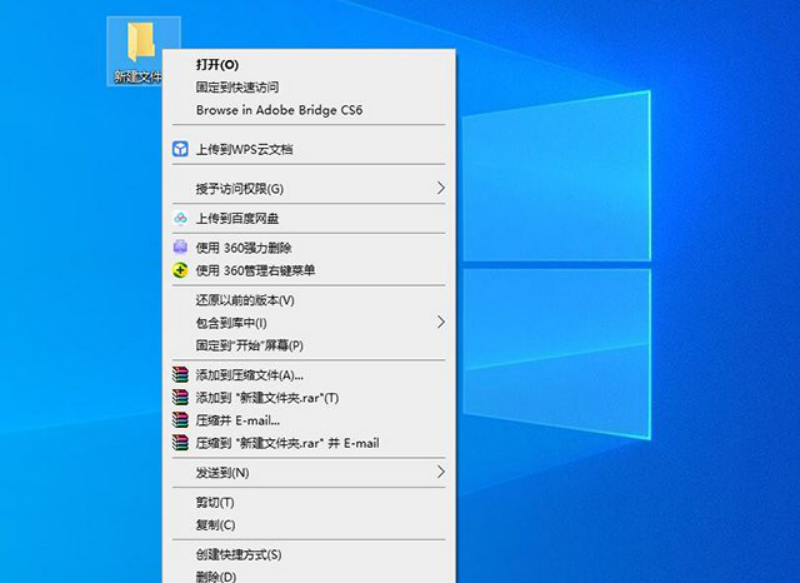The width and height of the screenshot is (800, 583).
Task: Choose 复制(C) to copy the folder
Action: coord(215,525)
